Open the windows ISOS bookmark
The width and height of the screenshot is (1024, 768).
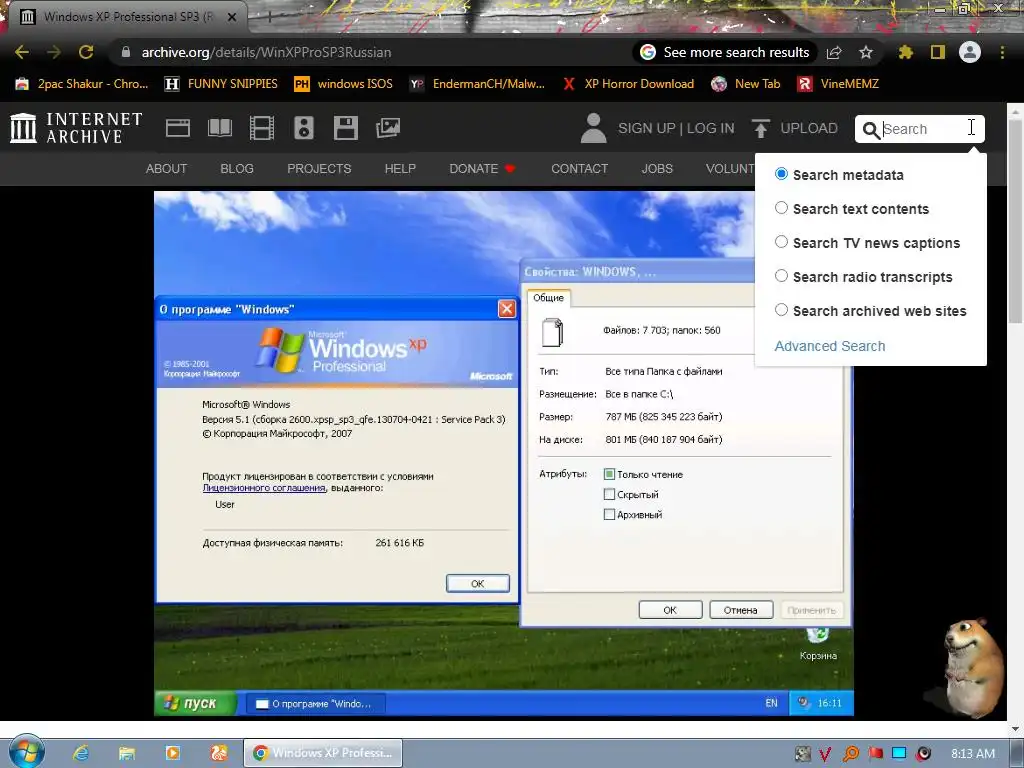coord(344,84)
